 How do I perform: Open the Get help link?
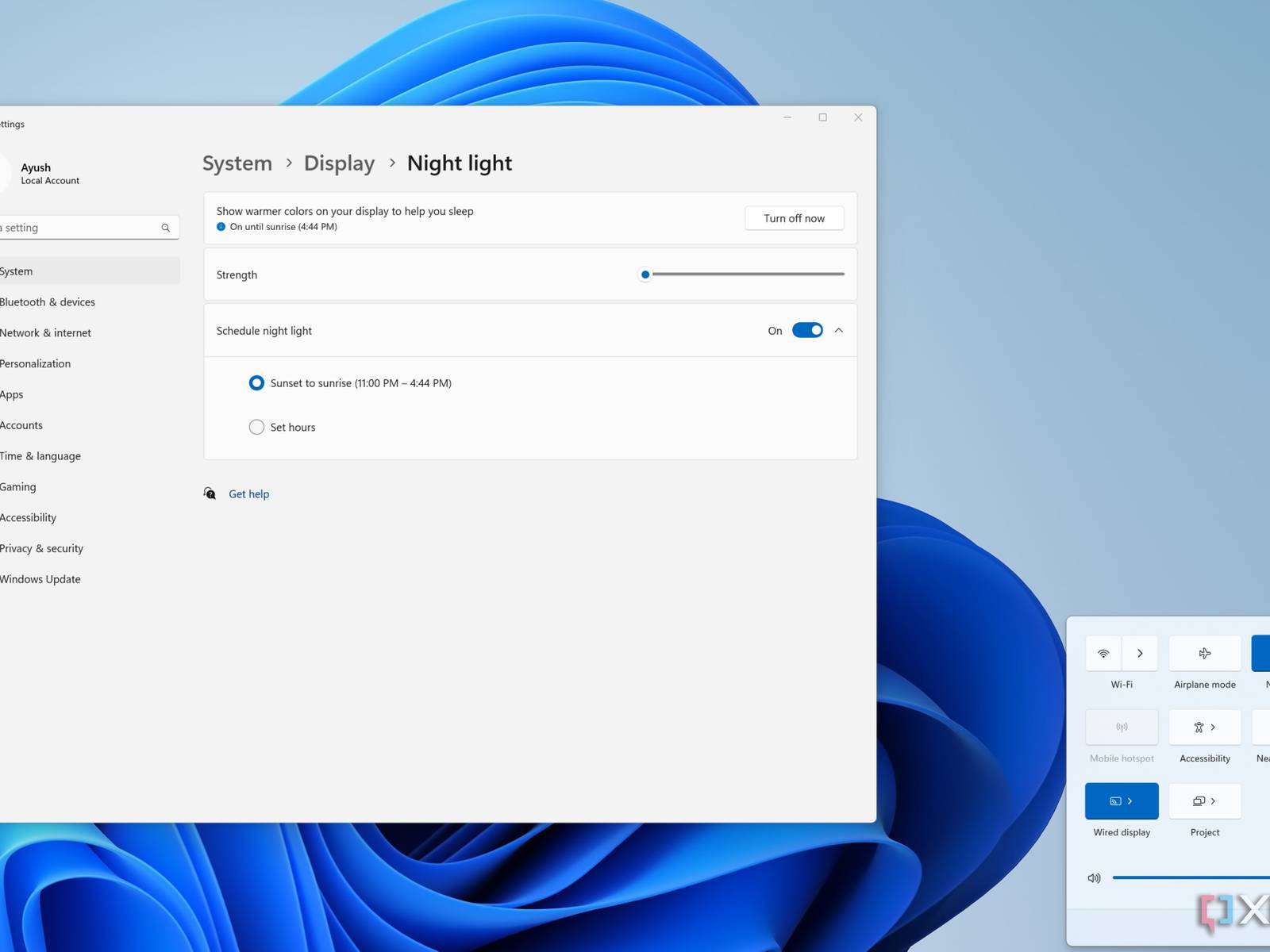248,494
